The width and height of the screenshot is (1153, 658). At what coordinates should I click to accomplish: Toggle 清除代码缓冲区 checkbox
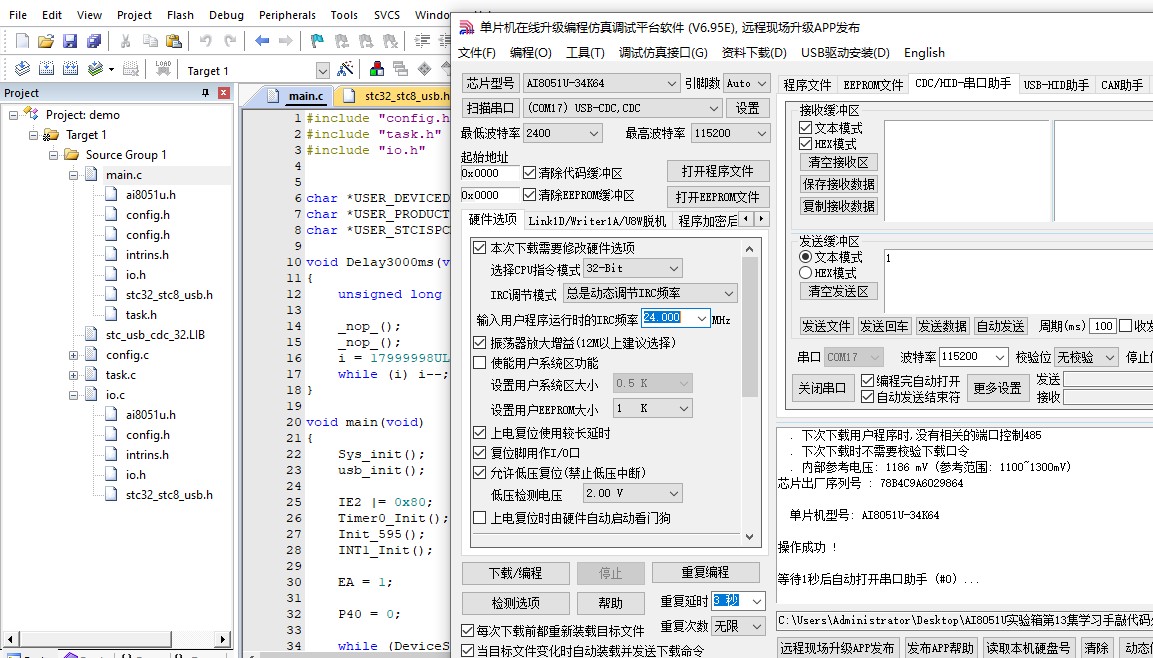click(x=529, y=174)
